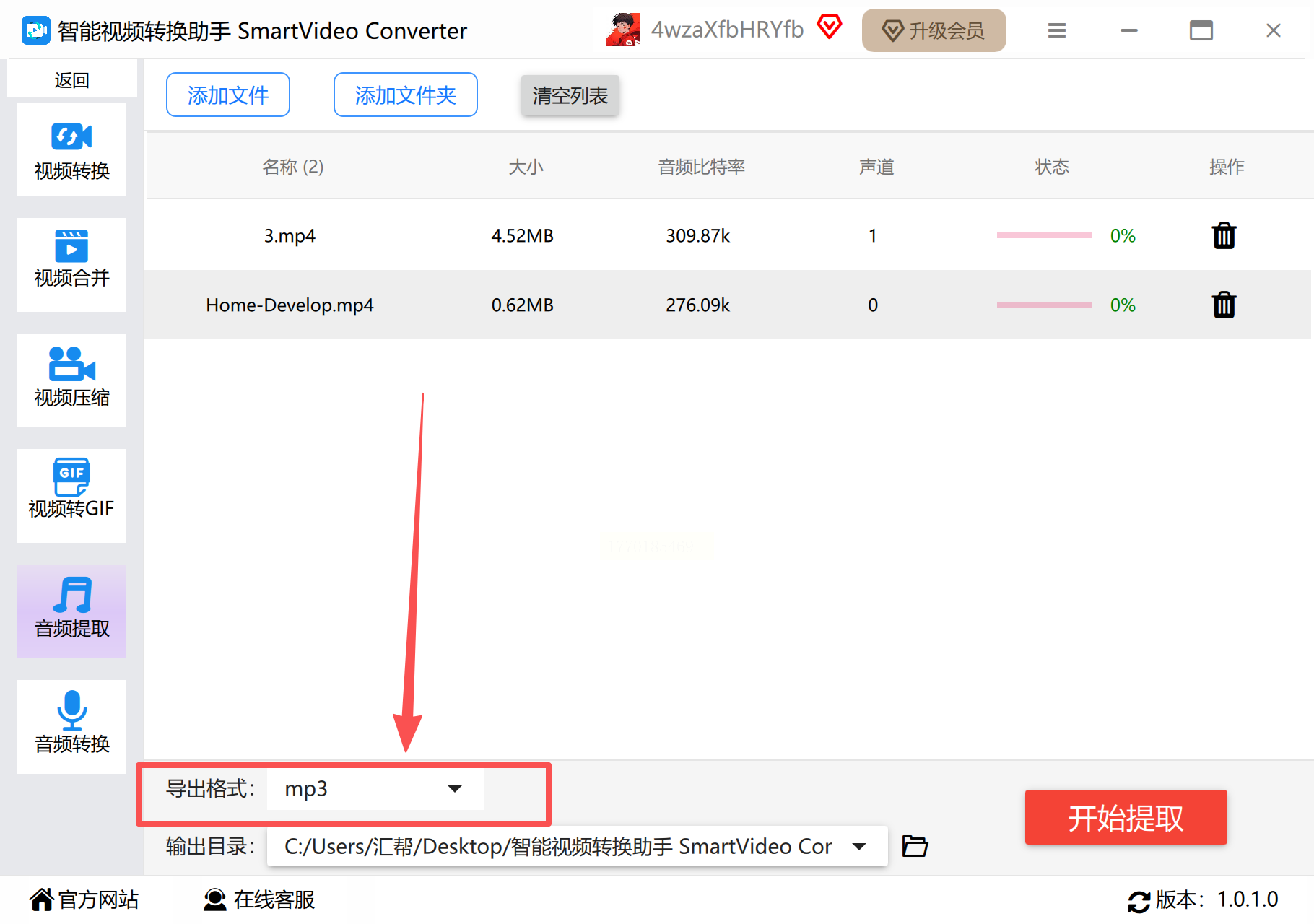Image resolution: width=1314 pixels, height=924 pixels.
Task: Delete the 3.mp4 row with trash icon
Action: (x=1224, y=235)
